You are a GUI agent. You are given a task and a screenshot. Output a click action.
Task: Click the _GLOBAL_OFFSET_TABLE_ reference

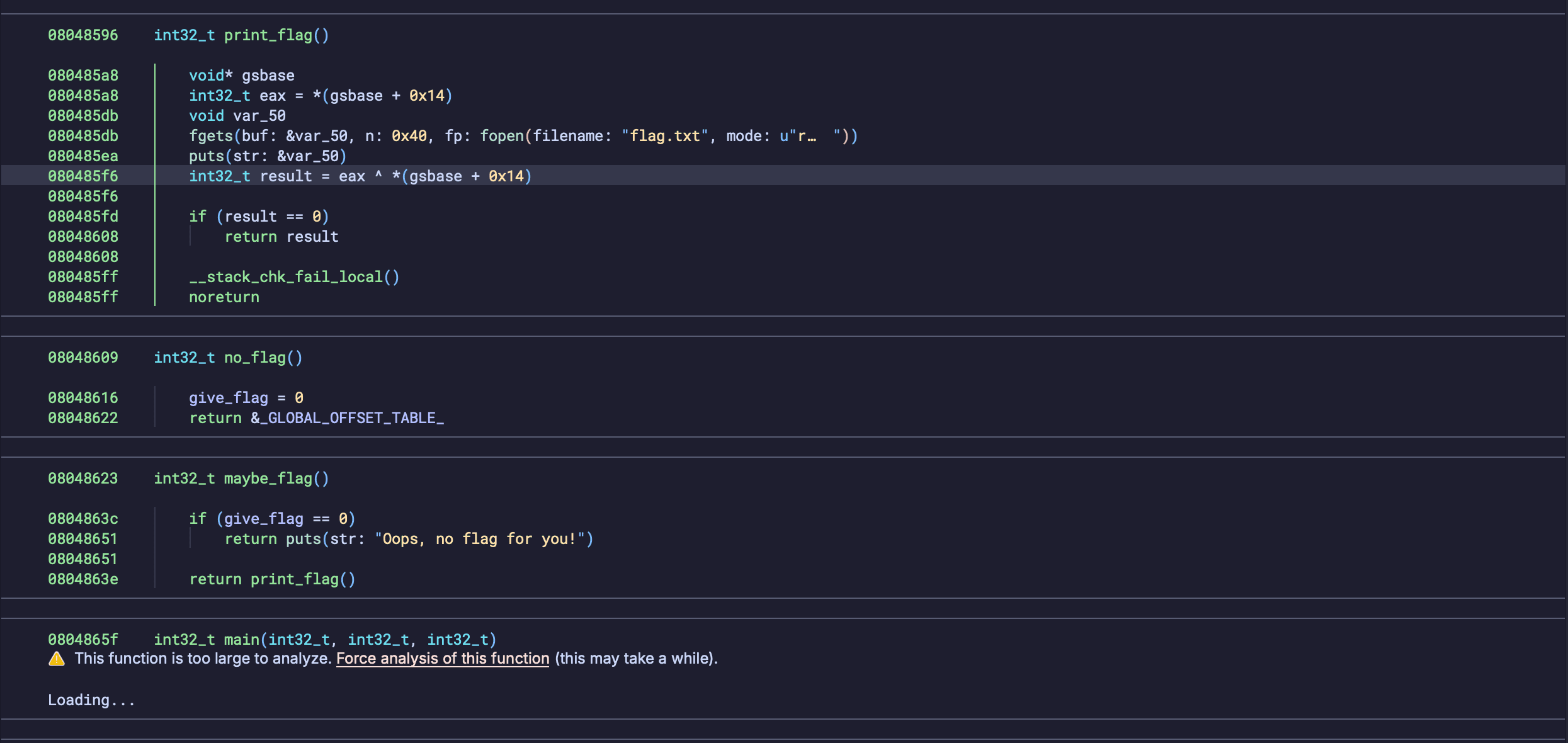pyautogui.click(x=353, y=417)
